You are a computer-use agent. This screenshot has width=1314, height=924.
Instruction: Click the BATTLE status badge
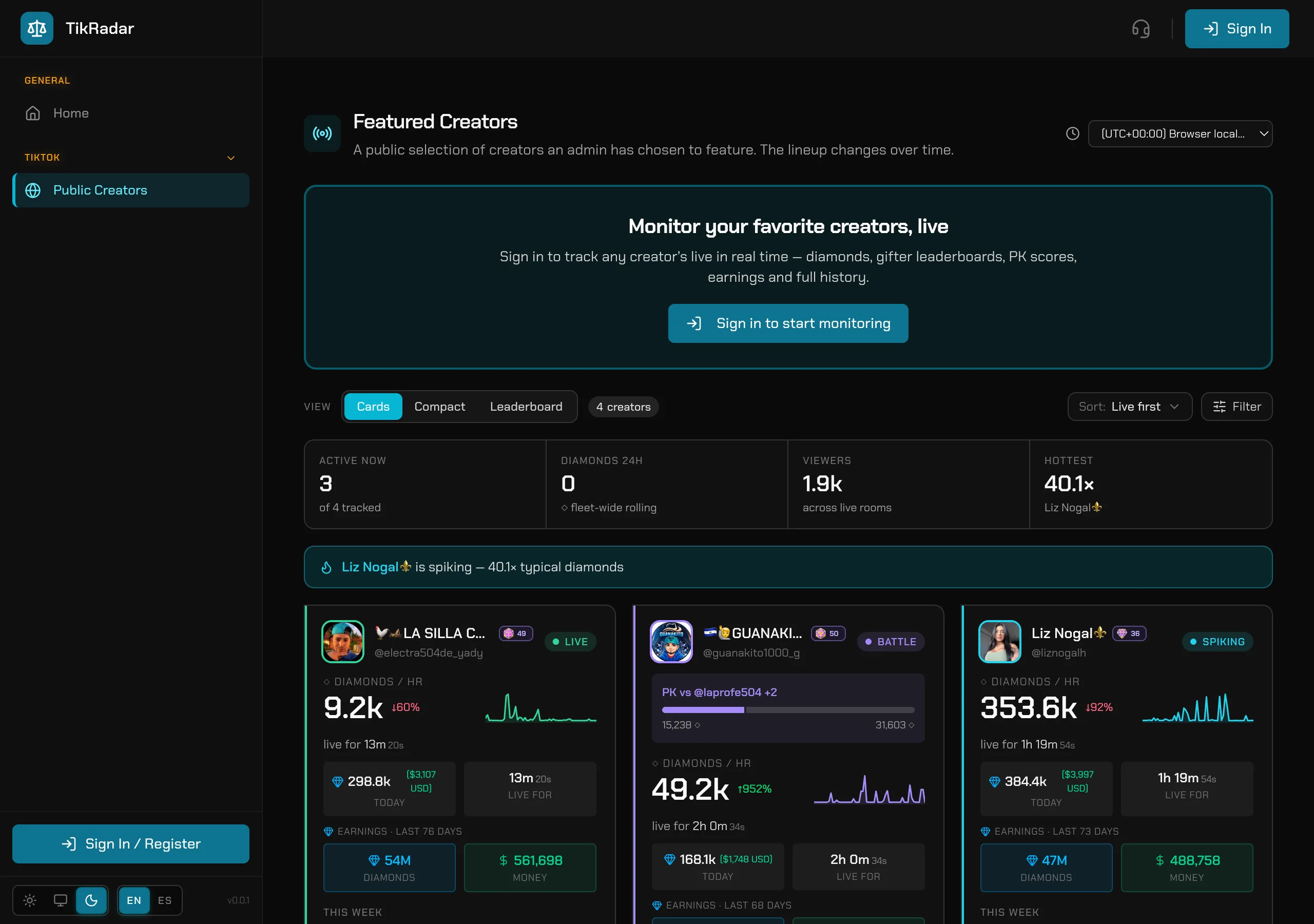[891, 642]
